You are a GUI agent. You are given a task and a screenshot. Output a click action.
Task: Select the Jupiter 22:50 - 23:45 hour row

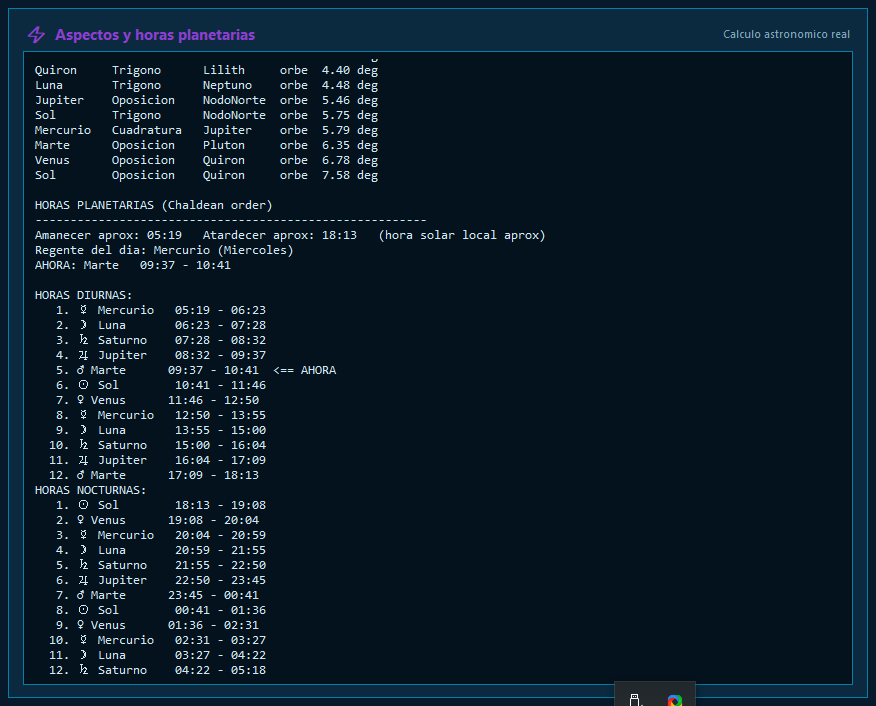point(161,580)
